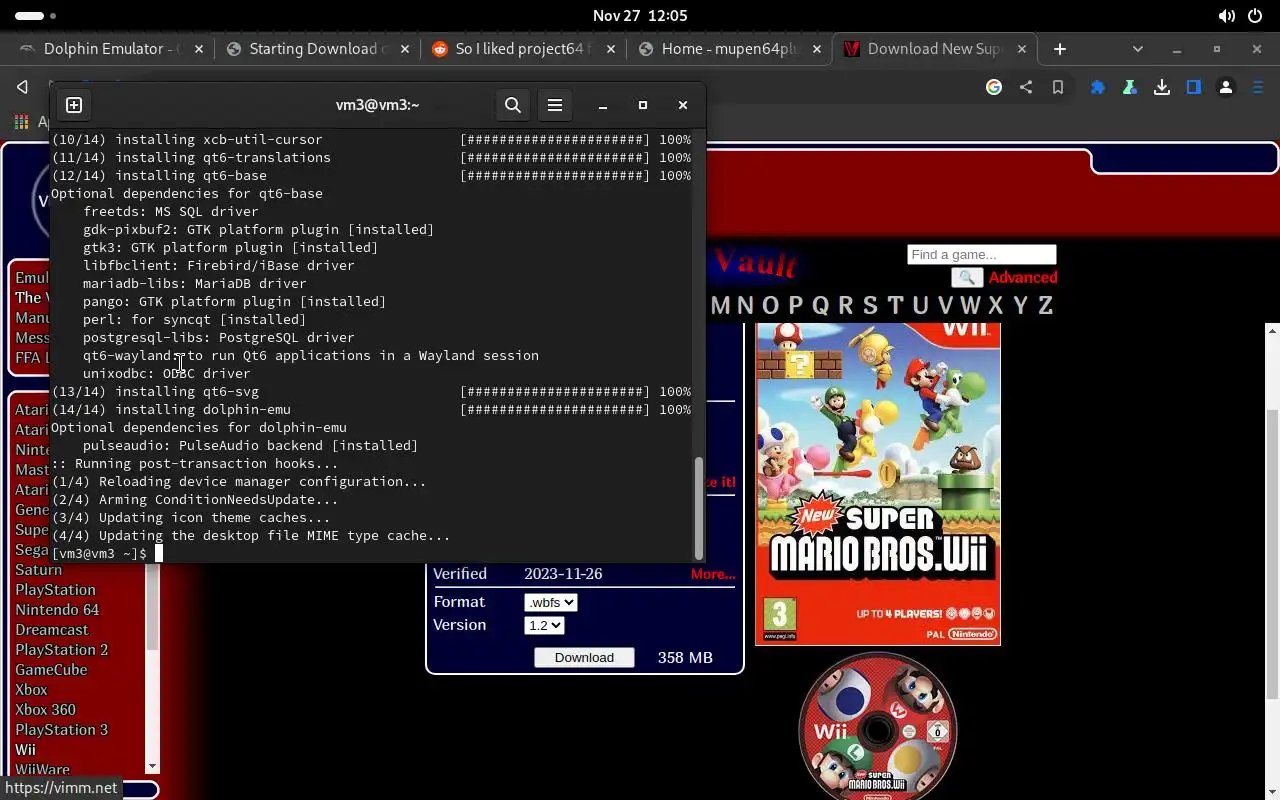The height and width of the screenshot is (800, 1280).
Task: Open the Version 1.2 dropdown
Action: [545, 625]
